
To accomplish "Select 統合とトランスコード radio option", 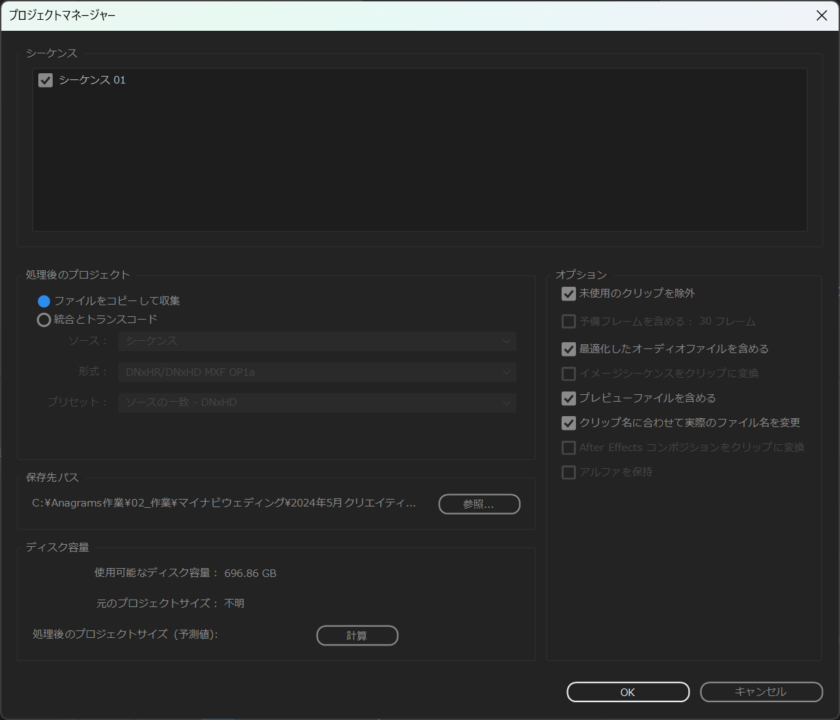I will click(x=44, y=320).
